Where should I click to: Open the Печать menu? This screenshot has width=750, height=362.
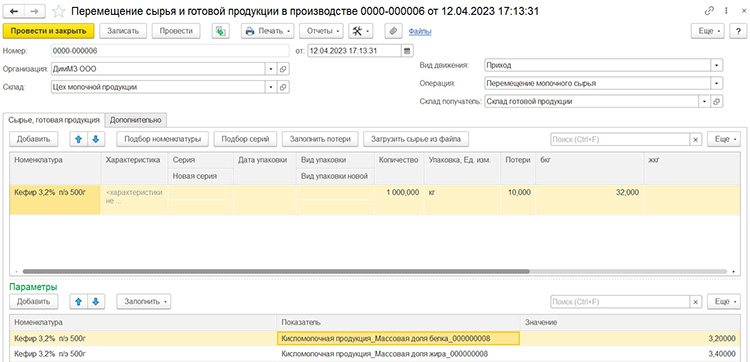267,31
